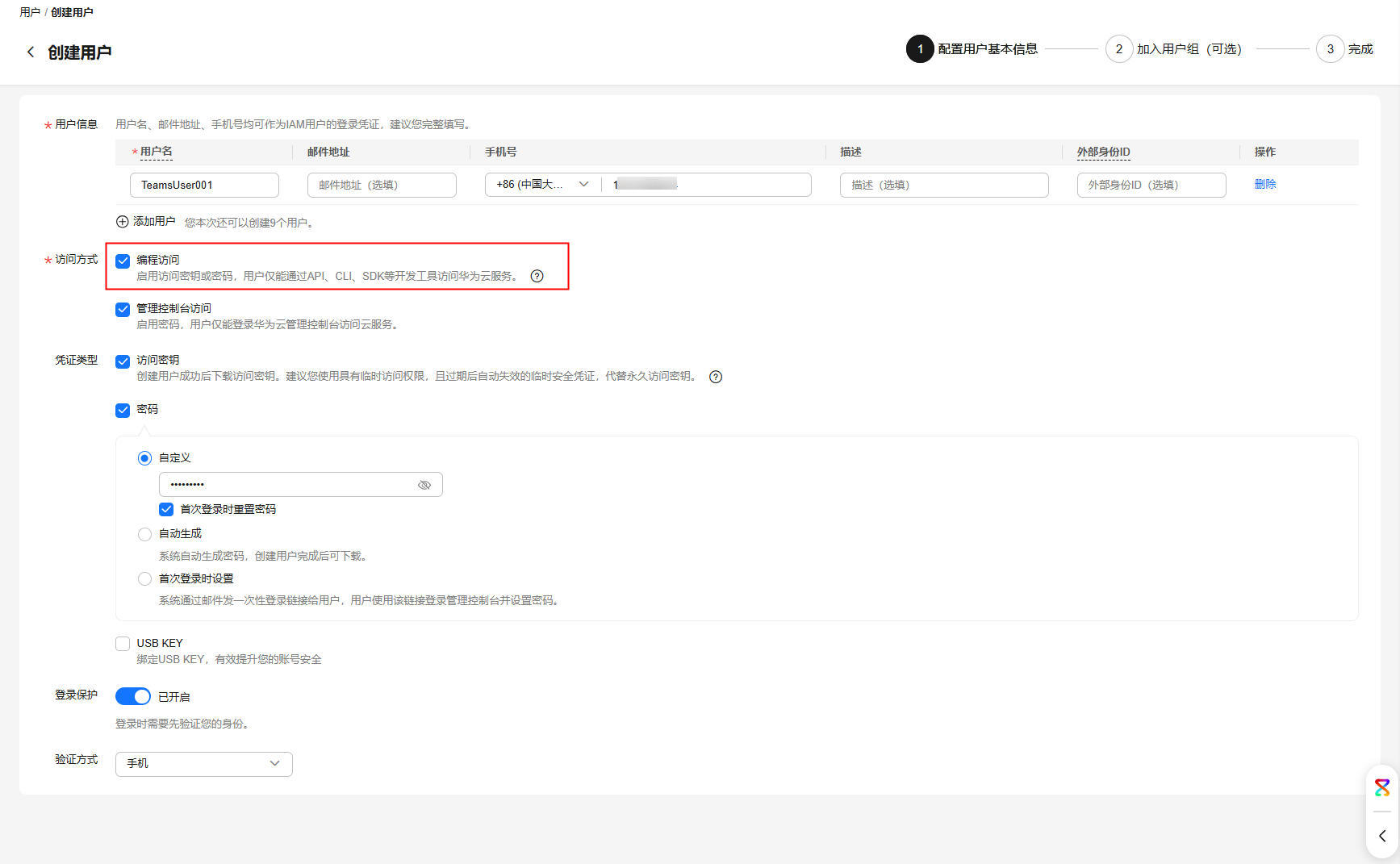This screenshot has width=1400, height=864.
Task: Click the 描述 optional input field
Action: [x=944, y=185]
